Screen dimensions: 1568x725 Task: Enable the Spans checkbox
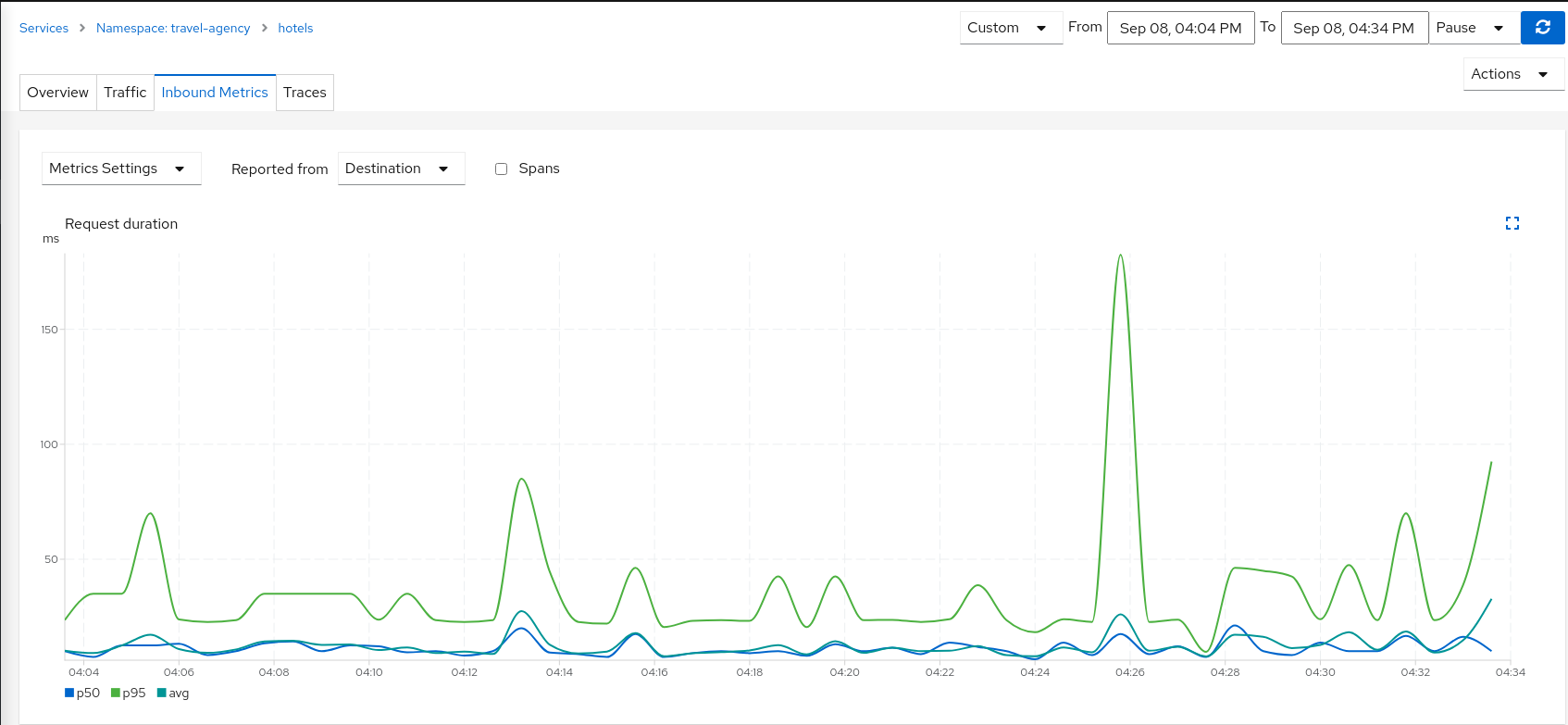501,169
